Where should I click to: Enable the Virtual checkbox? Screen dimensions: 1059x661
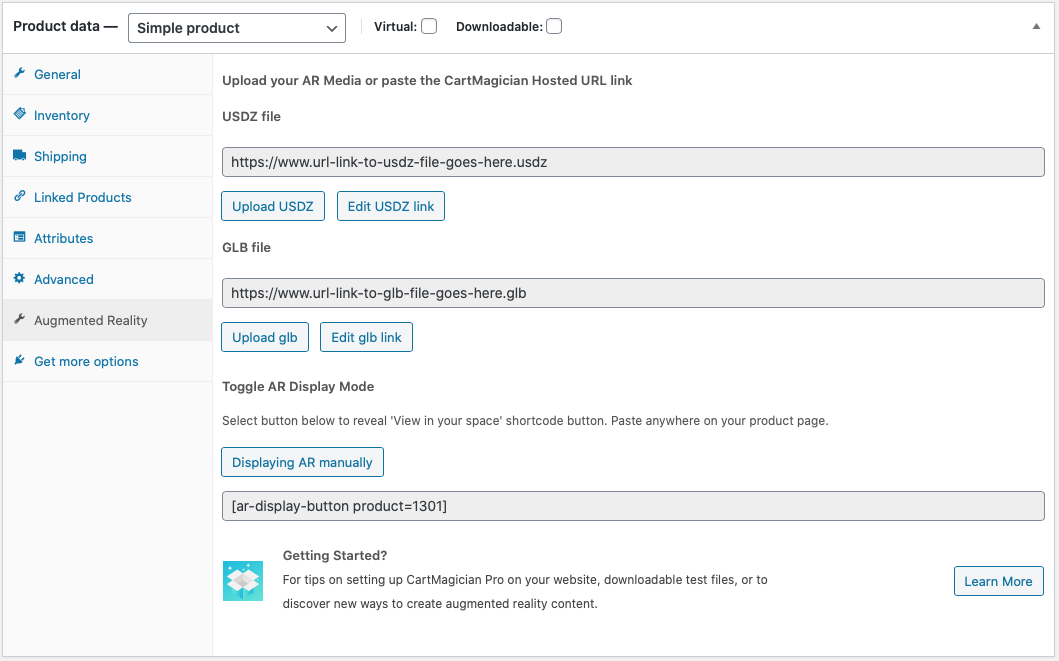(429, 26)
